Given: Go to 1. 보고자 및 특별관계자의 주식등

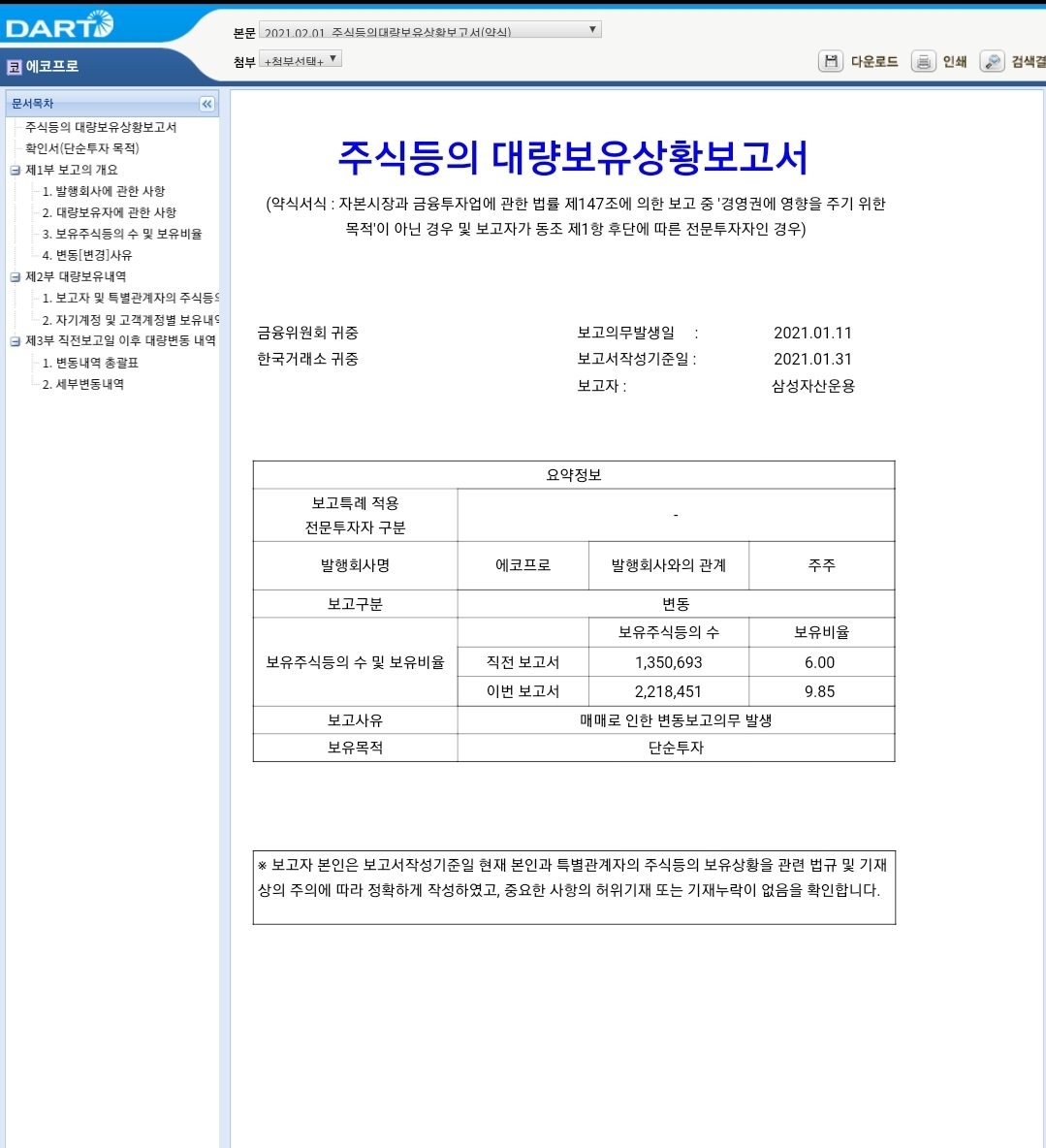Looking at the screenshot, I should pyautogui.click(x=130, y=298).
